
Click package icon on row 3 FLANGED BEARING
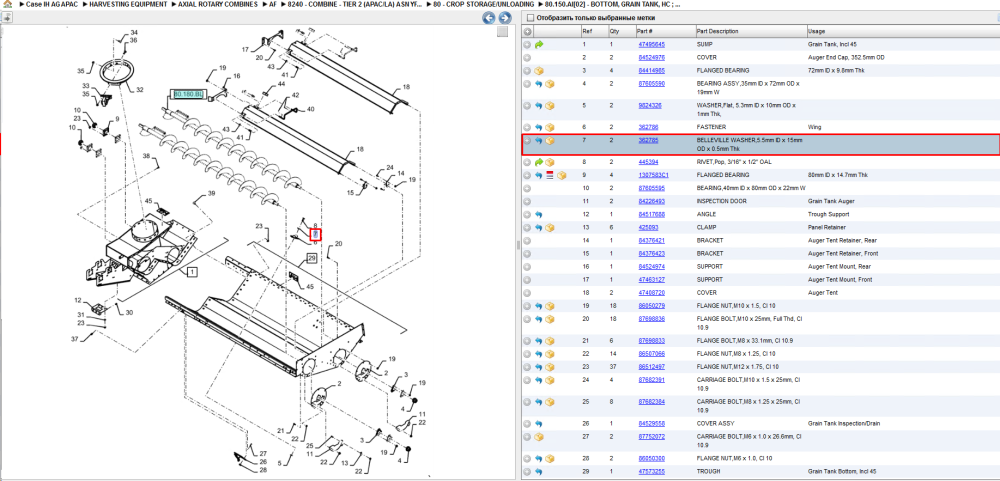[x=539, y=71]
